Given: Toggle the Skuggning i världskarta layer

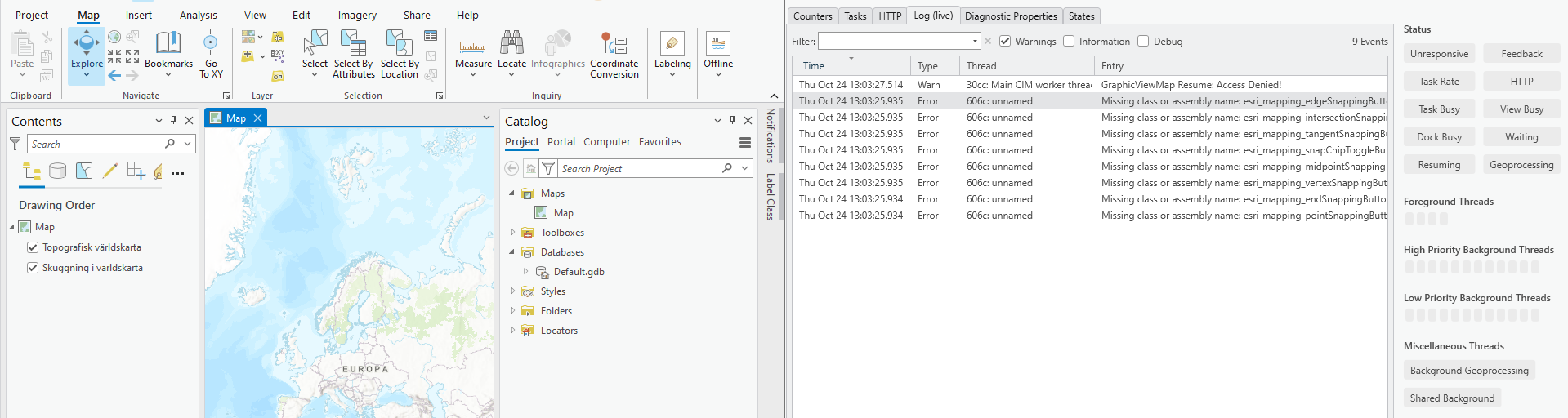Looking at the screenshot, I should pyautogui.click(x=33, y=268).
